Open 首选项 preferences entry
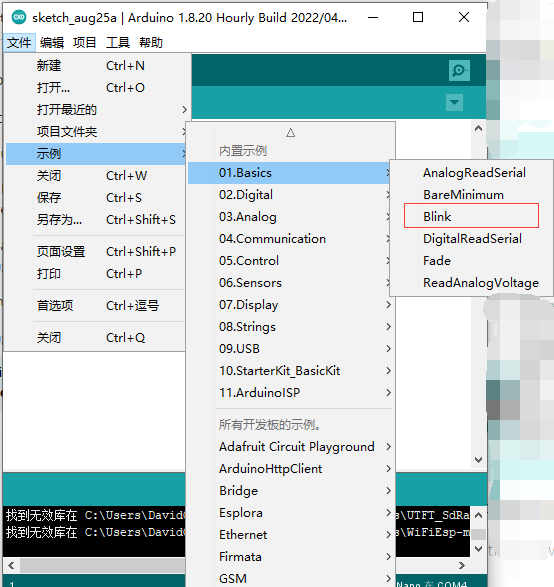Viewport: 554px width, 587px height. coord(95,306)
